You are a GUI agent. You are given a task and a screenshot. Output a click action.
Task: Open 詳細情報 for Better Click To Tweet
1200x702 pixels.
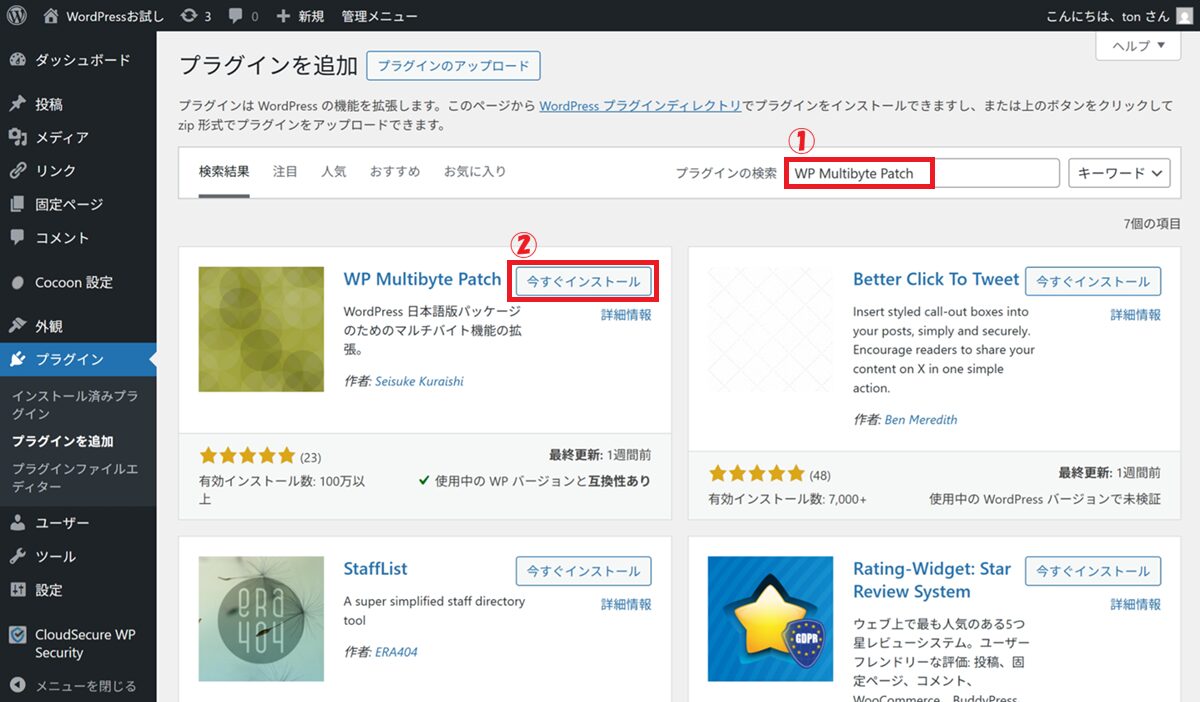pos(1135,315)
